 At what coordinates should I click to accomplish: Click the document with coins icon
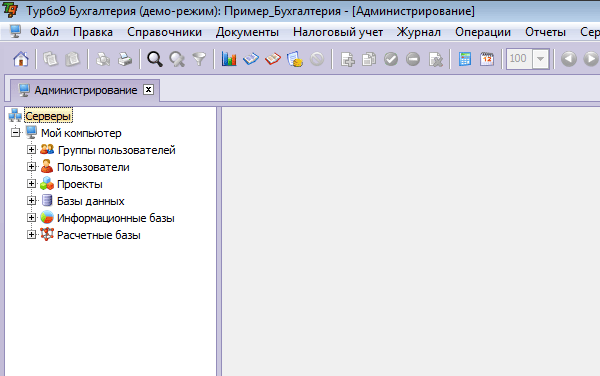coord(295,59)
